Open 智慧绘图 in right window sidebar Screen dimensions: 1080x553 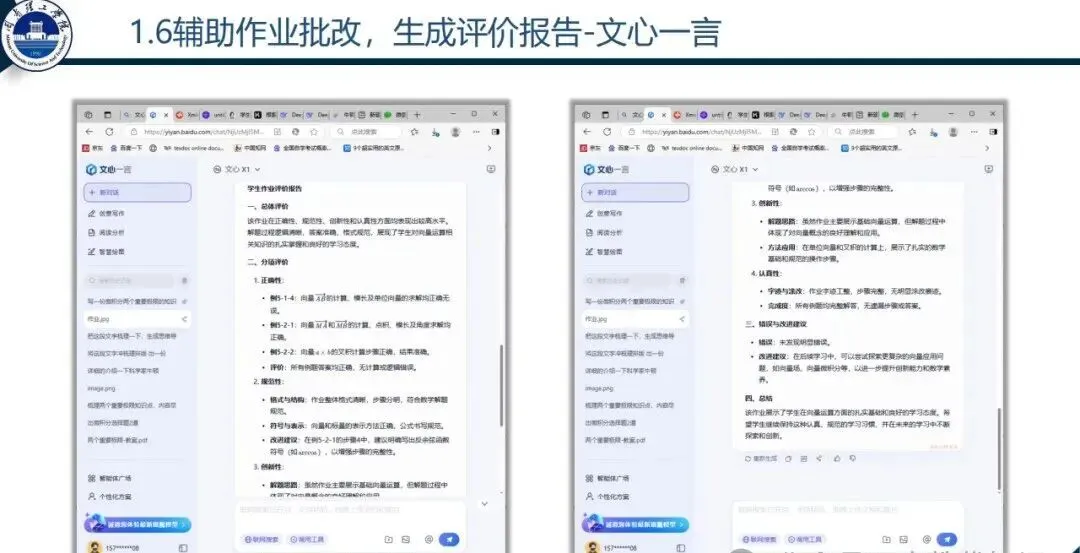point(604,252)
